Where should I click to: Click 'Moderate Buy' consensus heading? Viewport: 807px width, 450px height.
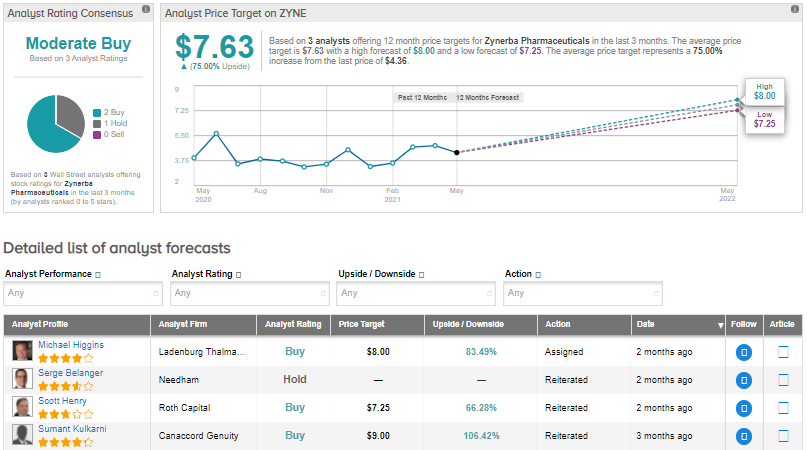[x=78, y=43]
